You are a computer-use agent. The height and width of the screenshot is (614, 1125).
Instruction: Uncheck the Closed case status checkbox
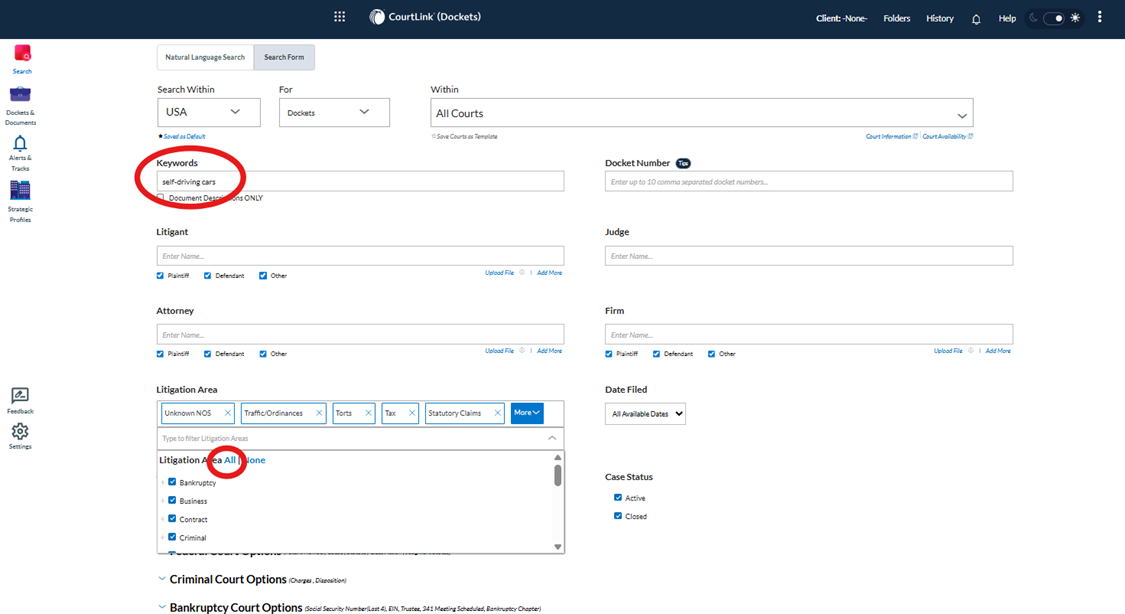point(618,516)
